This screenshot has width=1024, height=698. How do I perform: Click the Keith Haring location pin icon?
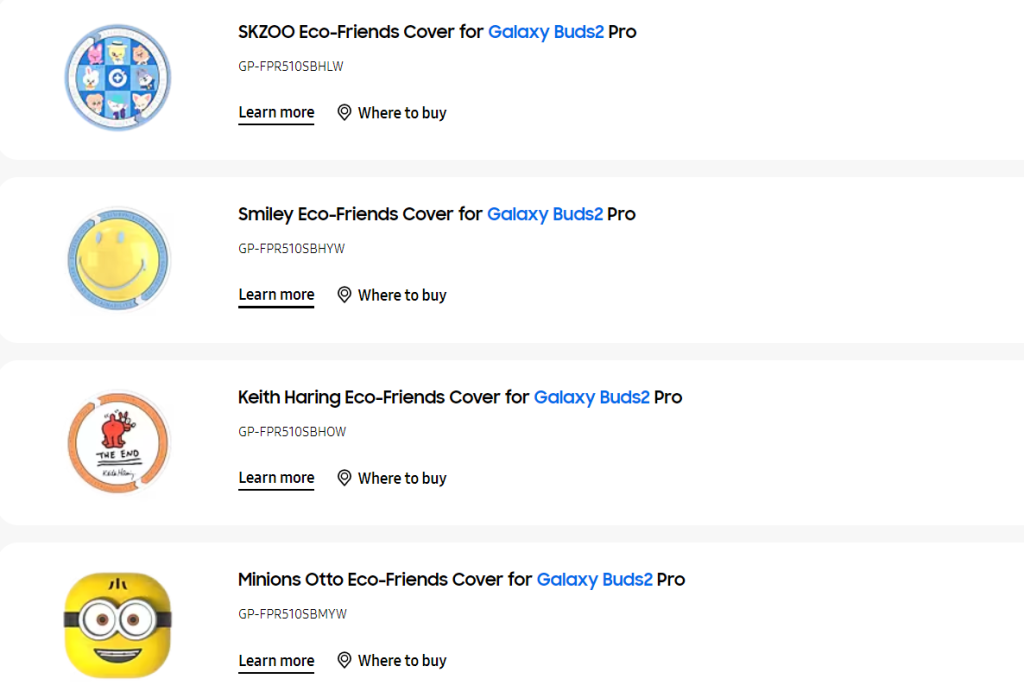[x=344, y=478]
